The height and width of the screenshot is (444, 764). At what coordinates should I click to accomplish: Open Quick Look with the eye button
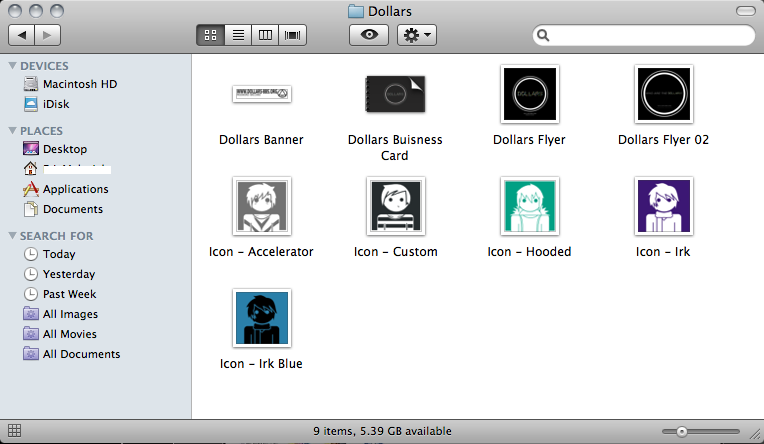369,35
